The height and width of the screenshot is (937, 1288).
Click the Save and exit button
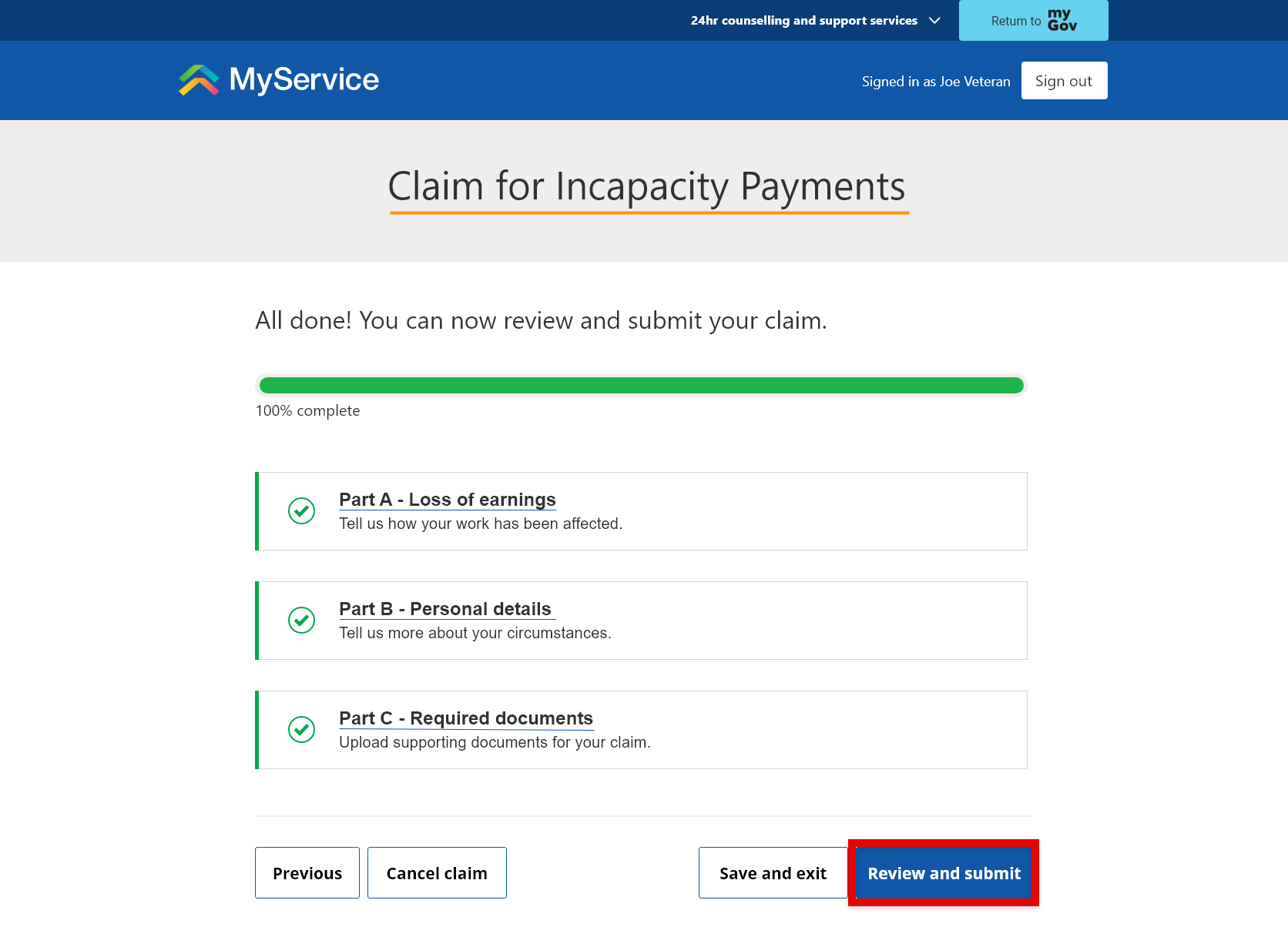[x=773, y=872]
